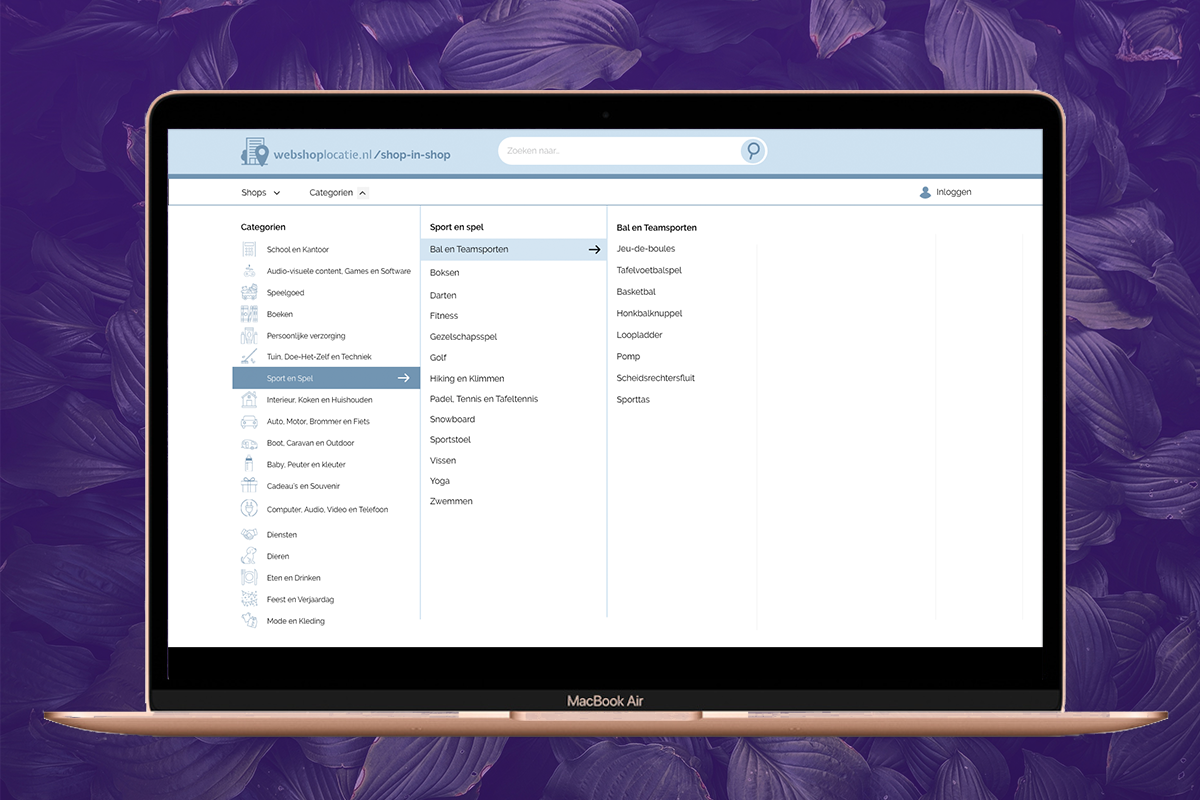Click the Boot, Caravan en Outdoor icon
This screenshot has width=1200, height=800.
[x=249, y=443]
